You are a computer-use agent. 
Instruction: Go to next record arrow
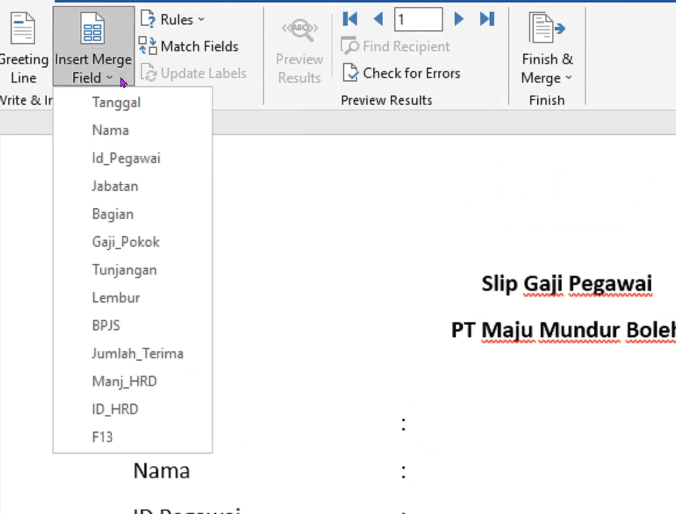coord(459,19)
